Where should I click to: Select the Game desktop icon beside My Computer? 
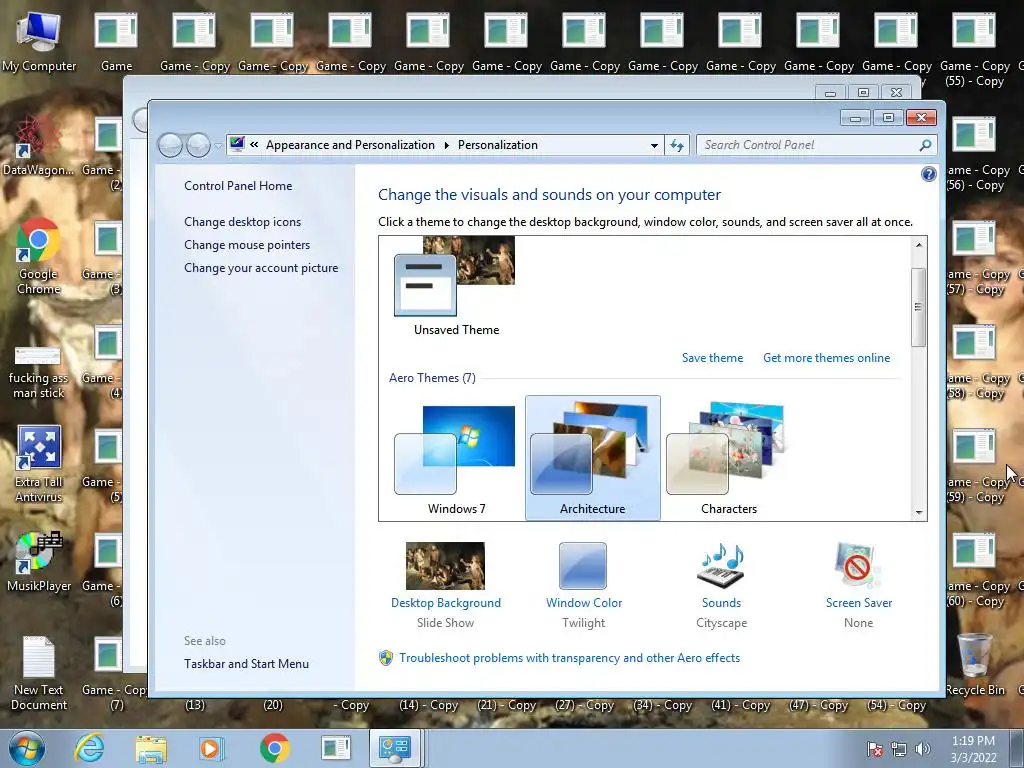coord(116,41)
